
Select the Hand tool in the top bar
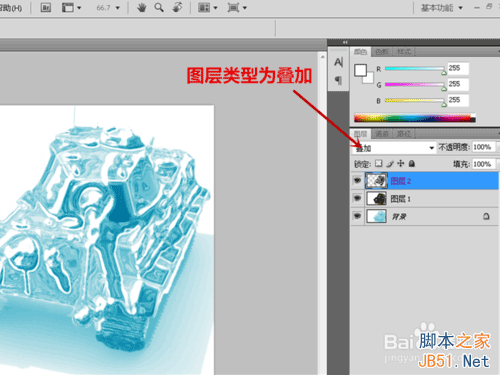[x=142, y=7]
